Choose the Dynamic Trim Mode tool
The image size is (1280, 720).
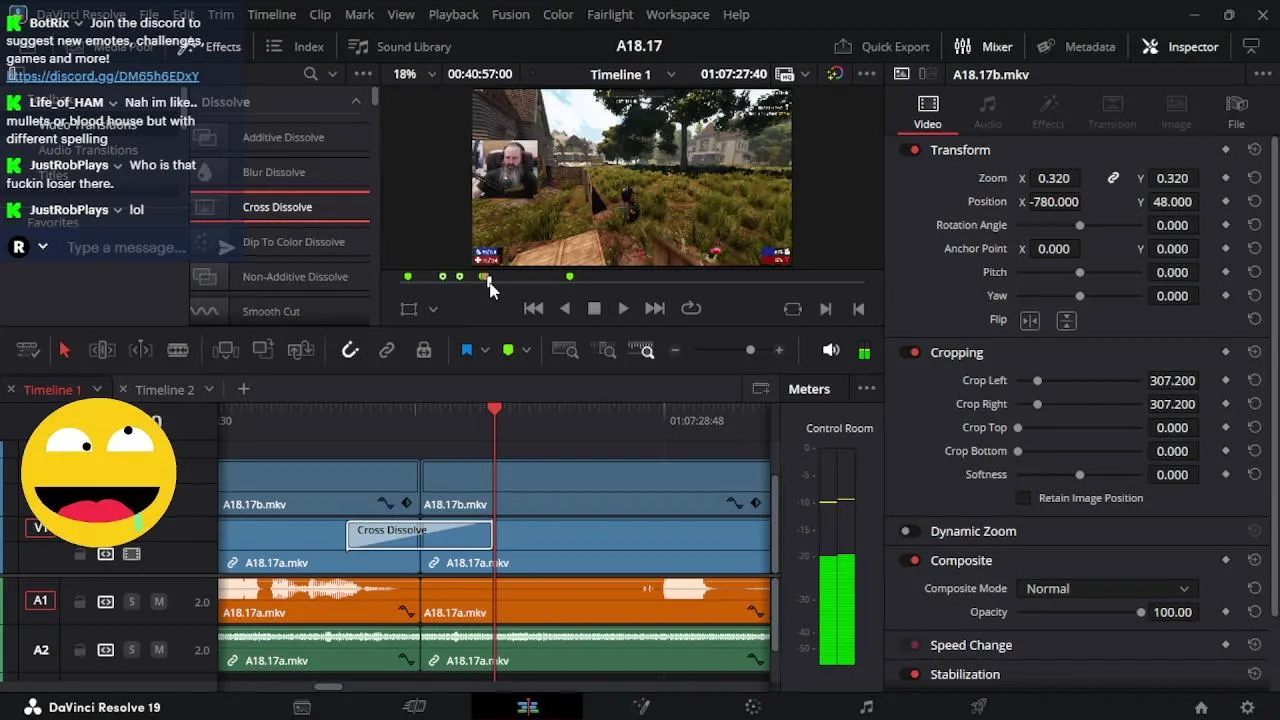pos(140,350)
